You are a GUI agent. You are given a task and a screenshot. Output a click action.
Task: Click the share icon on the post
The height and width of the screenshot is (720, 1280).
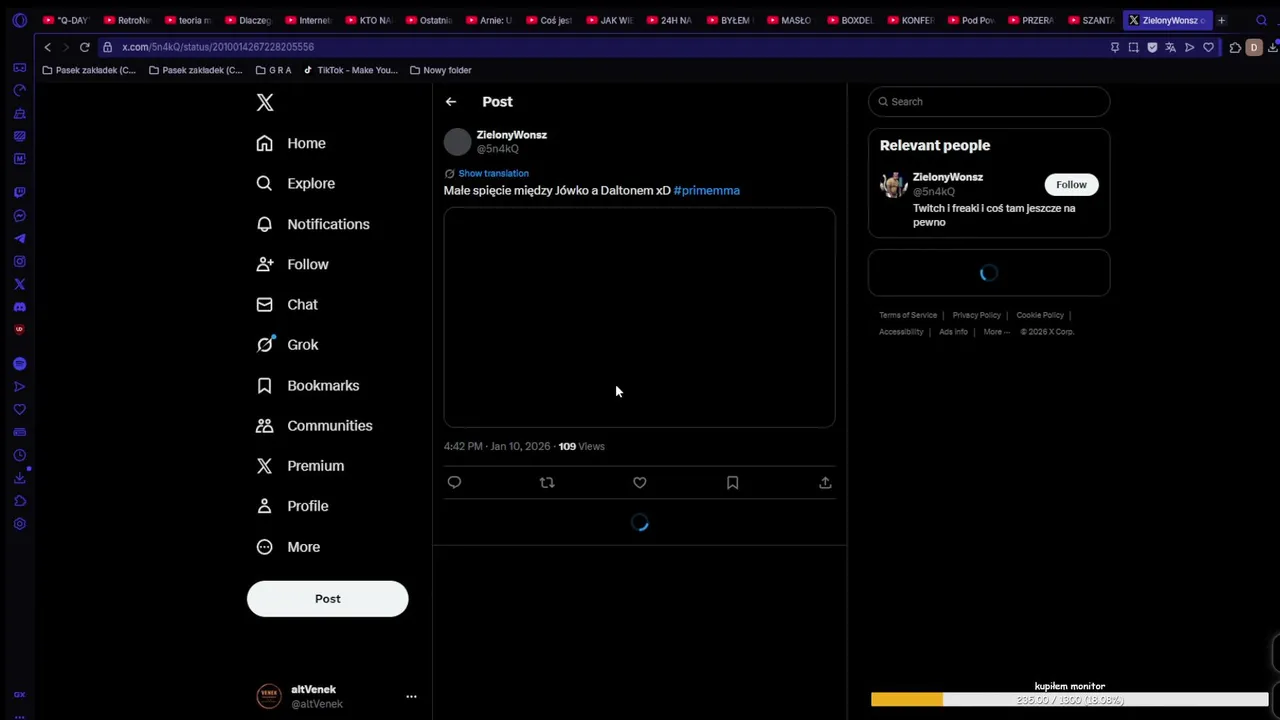point(825,482)
